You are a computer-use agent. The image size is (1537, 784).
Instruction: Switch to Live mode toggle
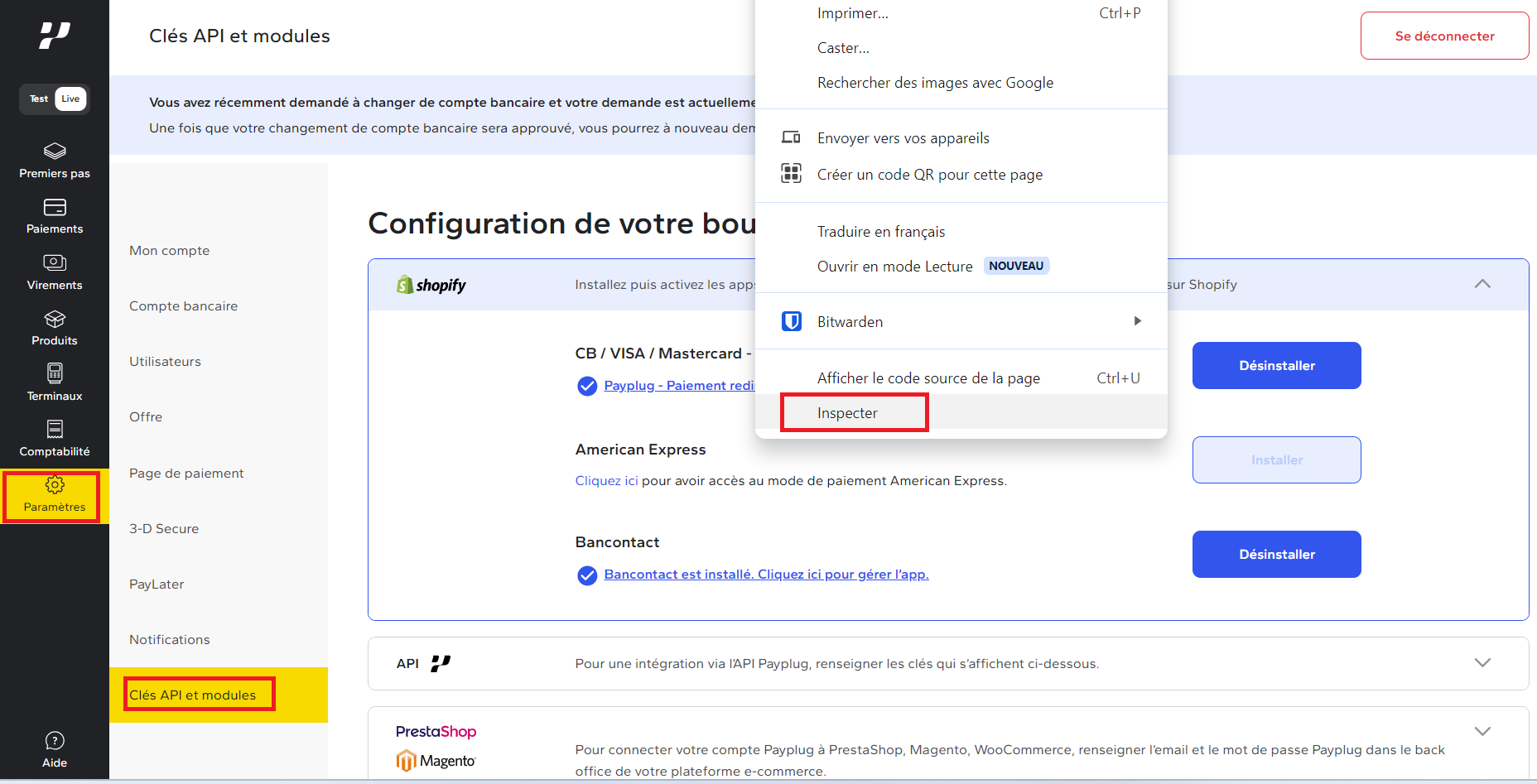70,99
